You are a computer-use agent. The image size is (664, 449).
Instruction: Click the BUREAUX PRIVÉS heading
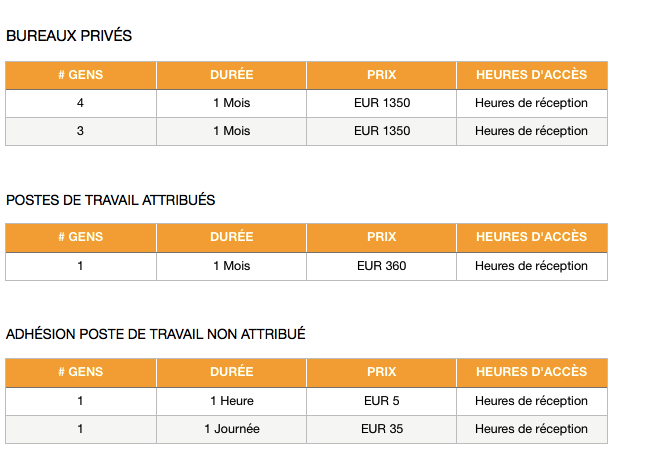[69, 36]
